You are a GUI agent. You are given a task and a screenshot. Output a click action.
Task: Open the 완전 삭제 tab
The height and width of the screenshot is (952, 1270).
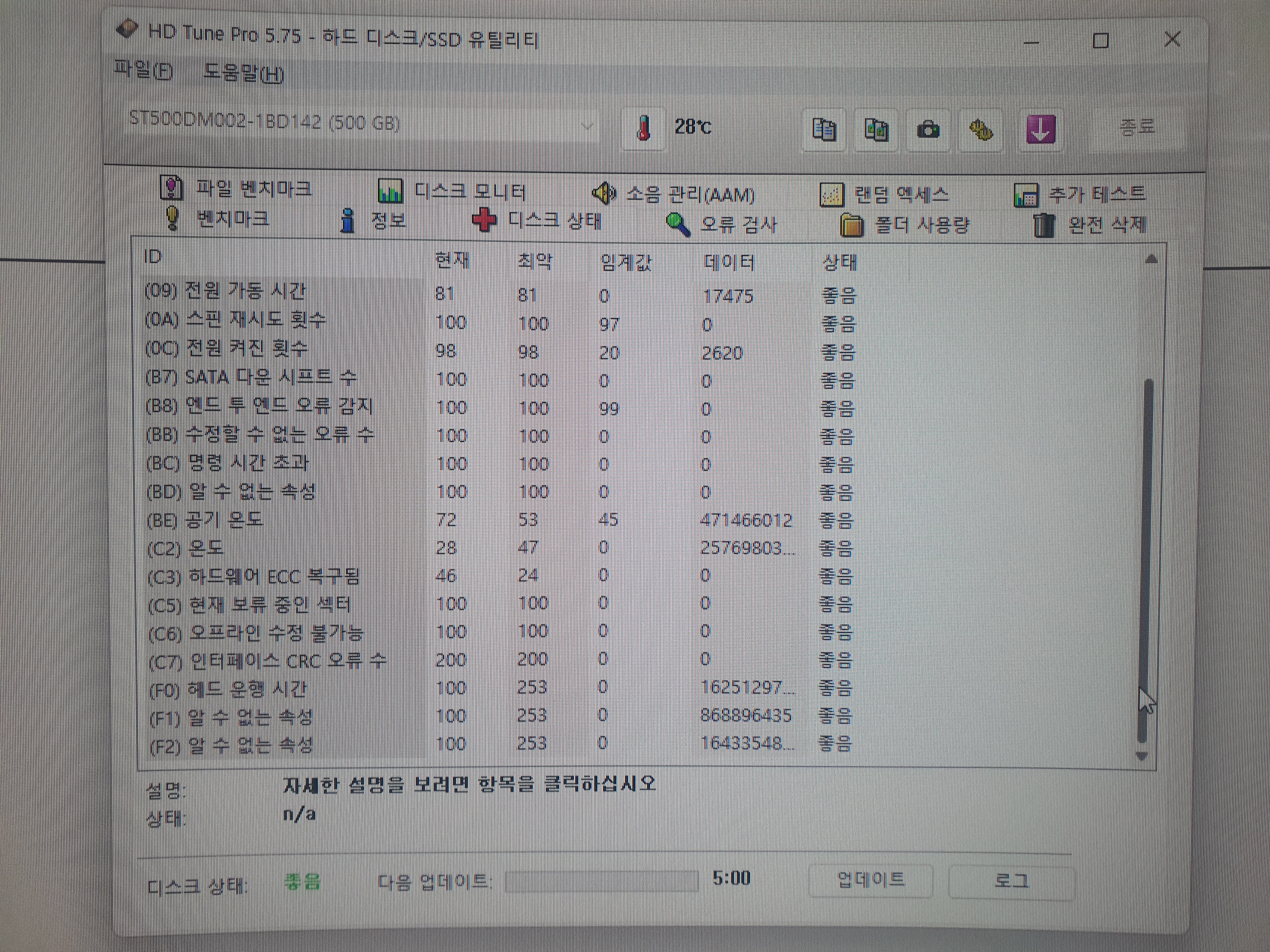point(1089,225)
